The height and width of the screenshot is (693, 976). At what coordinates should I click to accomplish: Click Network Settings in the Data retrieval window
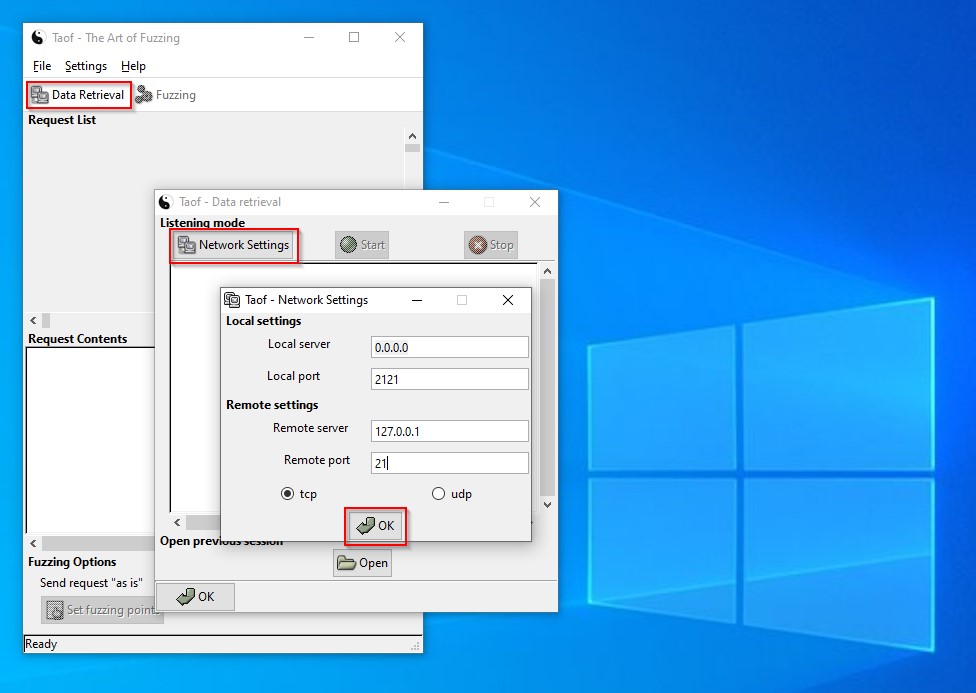[234, 245]
